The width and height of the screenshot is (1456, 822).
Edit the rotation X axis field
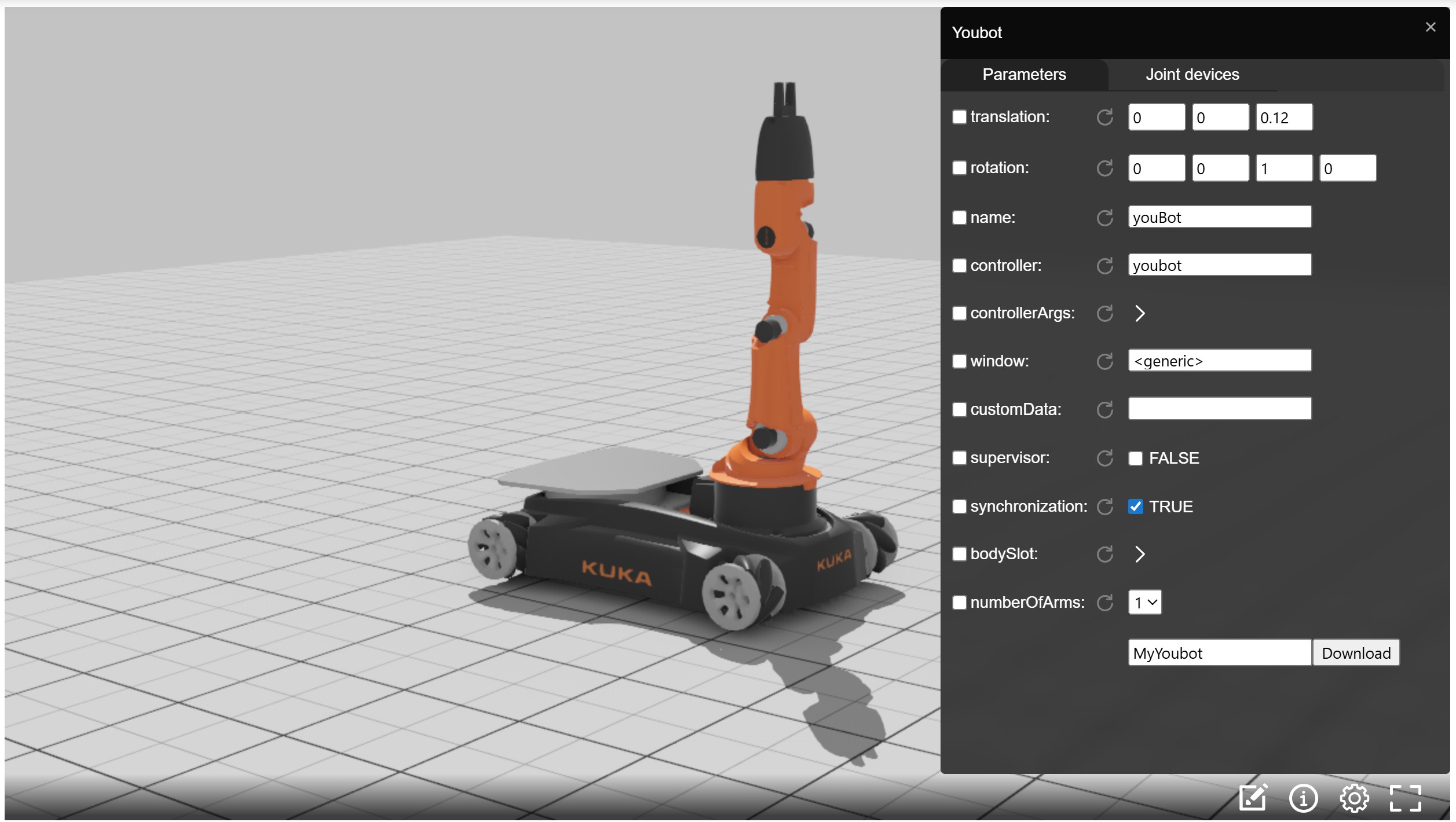pyautogui.click(x=1157, y=168)
